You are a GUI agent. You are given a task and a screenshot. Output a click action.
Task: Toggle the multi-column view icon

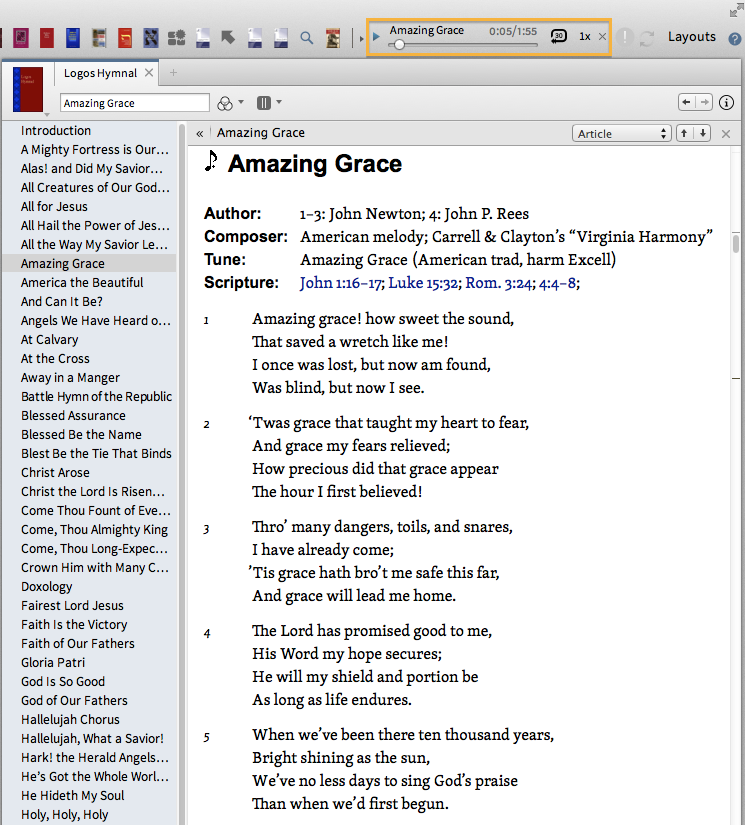pos(264,103)
